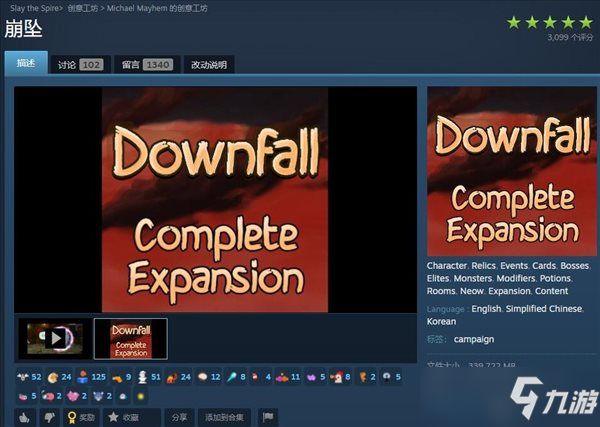Open the Downfall cover image in sidebar

click(x=512, y=171)
